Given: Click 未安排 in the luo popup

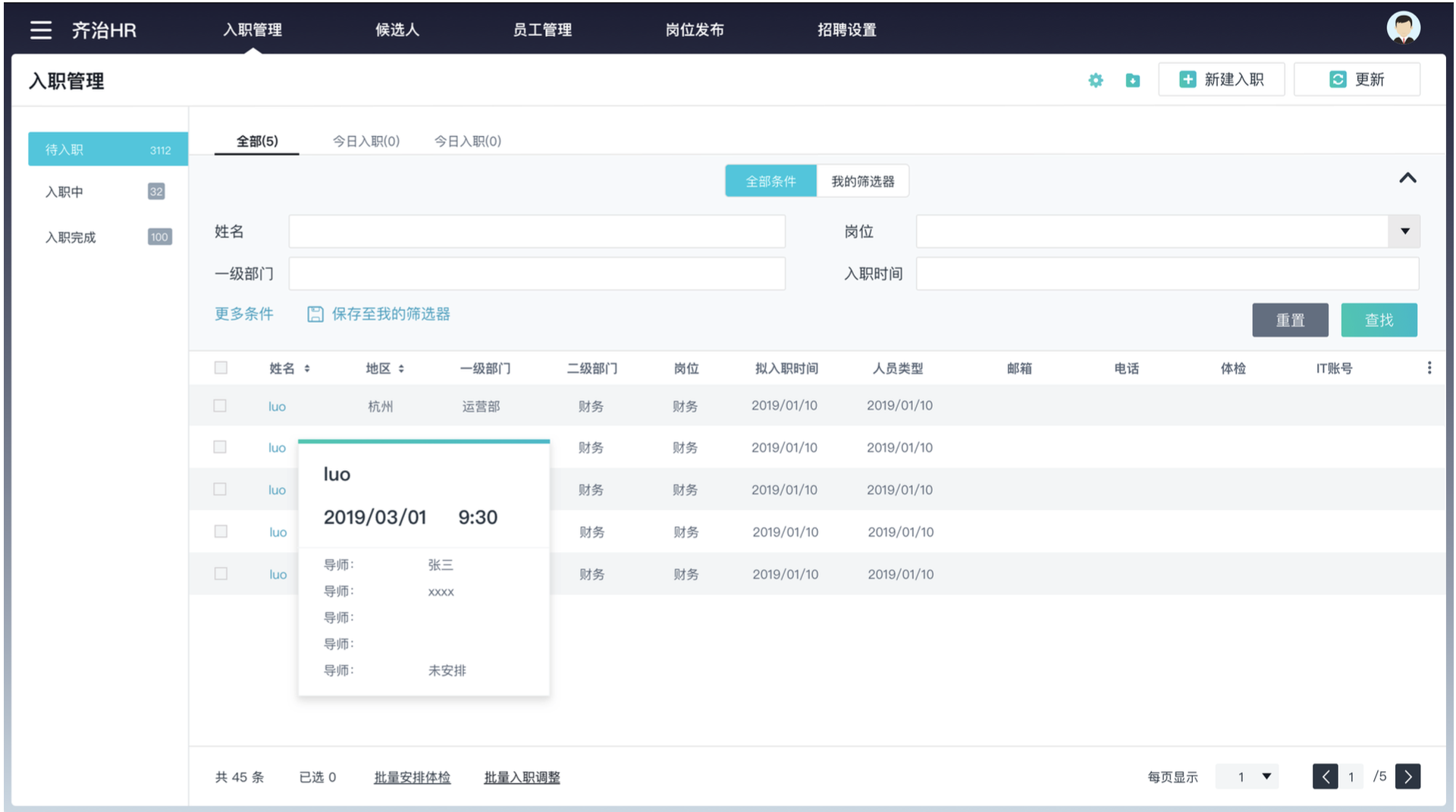Looking at the screenshot, I should tap(447, 670).
